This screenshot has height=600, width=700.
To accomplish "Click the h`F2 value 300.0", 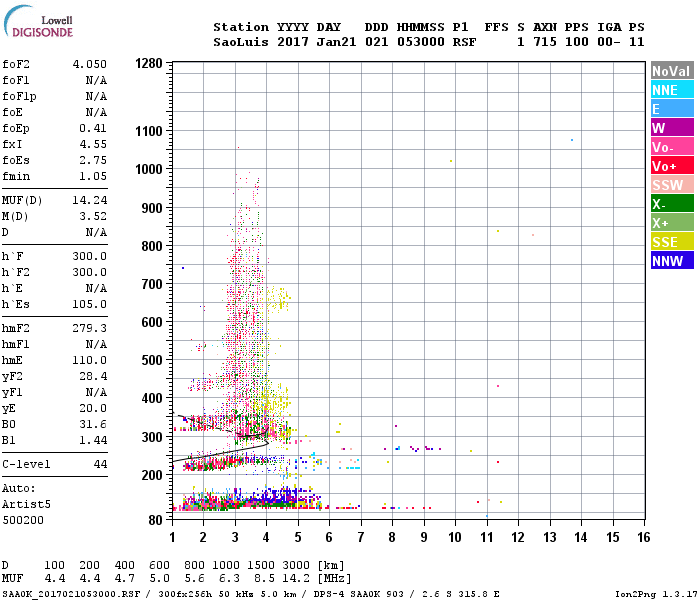I will click(90, 272).
